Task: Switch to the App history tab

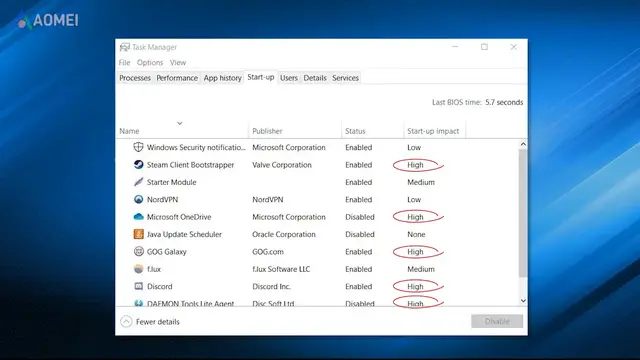Action: tap(222, 78)
